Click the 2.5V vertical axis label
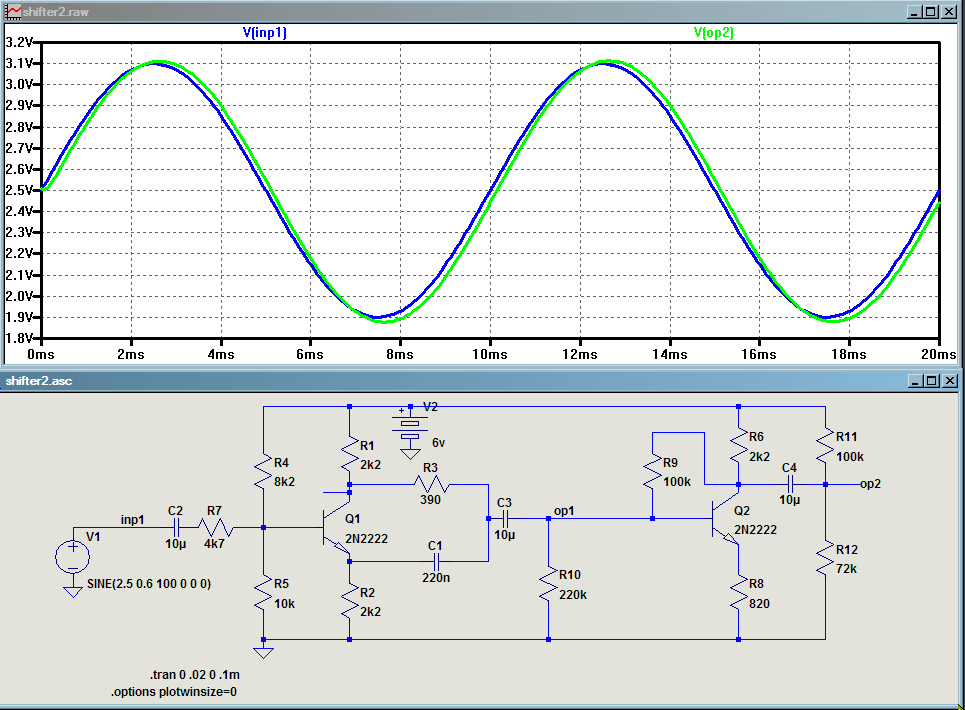This screenshot has width=965, height=710. click(18, 190)
